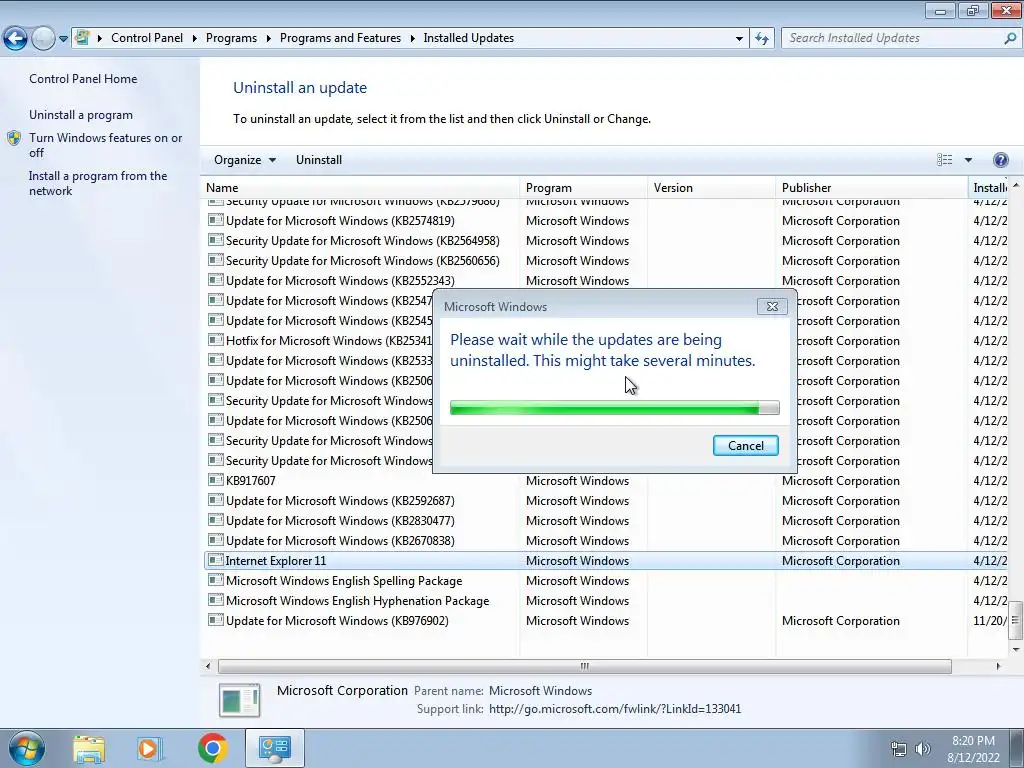Image resolution: width=1024 pixels, height=768 pixels.
Task: Select Microsoft Windows English Spelling Package row
Action: point(606,581)
